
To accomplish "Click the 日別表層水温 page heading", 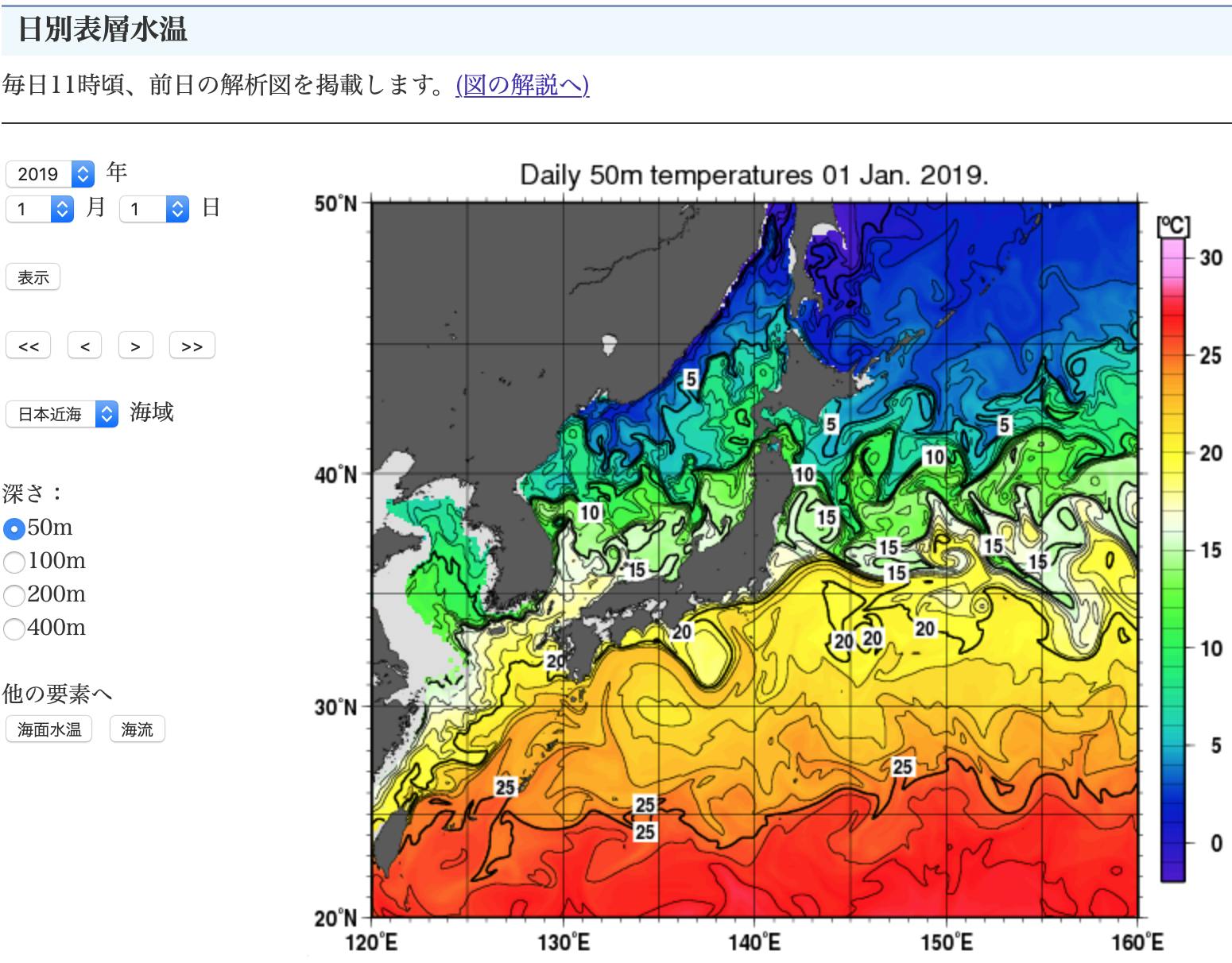I will pos(103,29).
